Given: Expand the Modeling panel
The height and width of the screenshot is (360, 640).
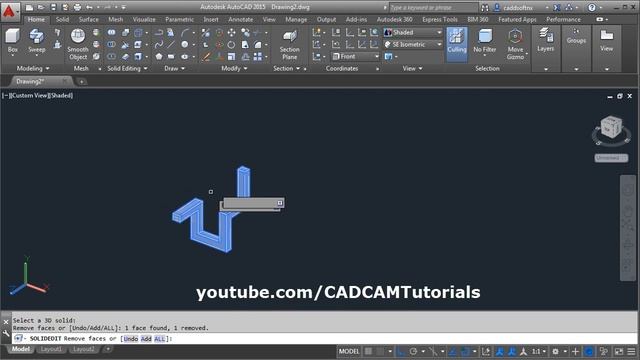Looking at the screenshot, I should click(33, 69).
